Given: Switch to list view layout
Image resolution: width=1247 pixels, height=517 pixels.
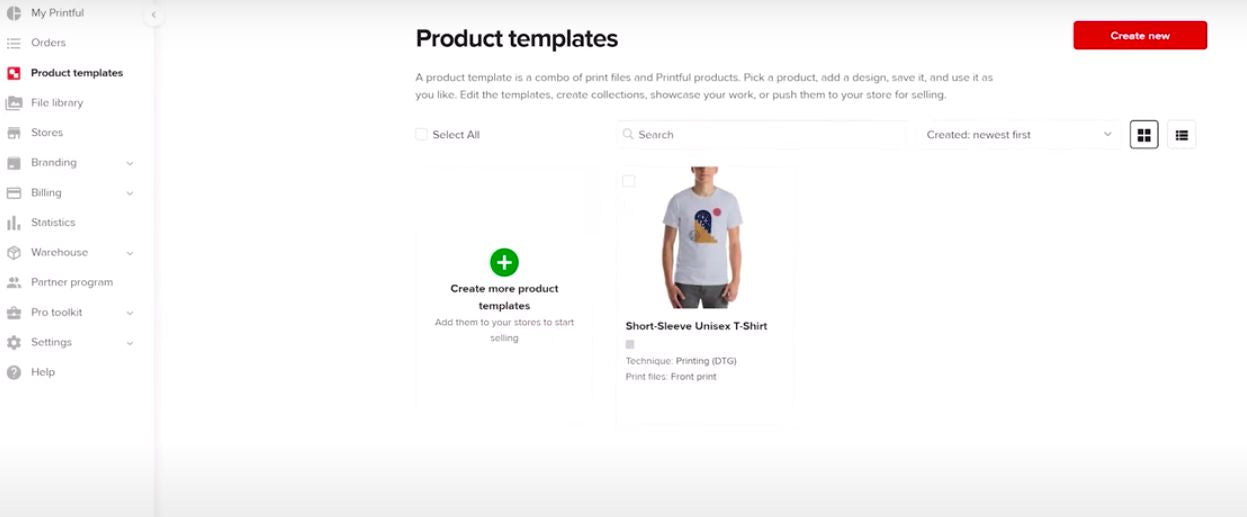Looking at the screenshot, I should click(1181, 135).
